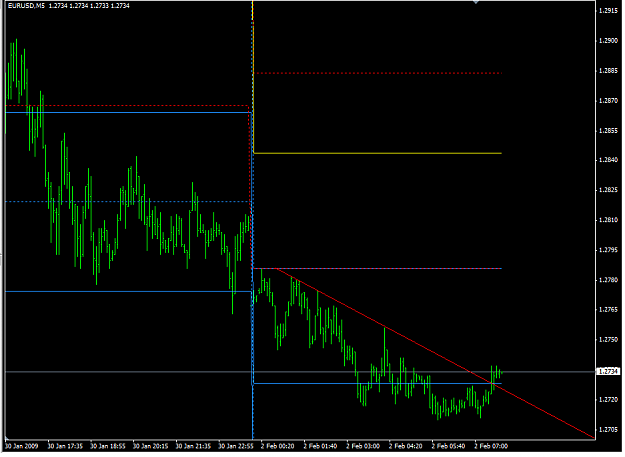
Task: Click the 30 Jan 20:15 time label
Action: point(150,446)
